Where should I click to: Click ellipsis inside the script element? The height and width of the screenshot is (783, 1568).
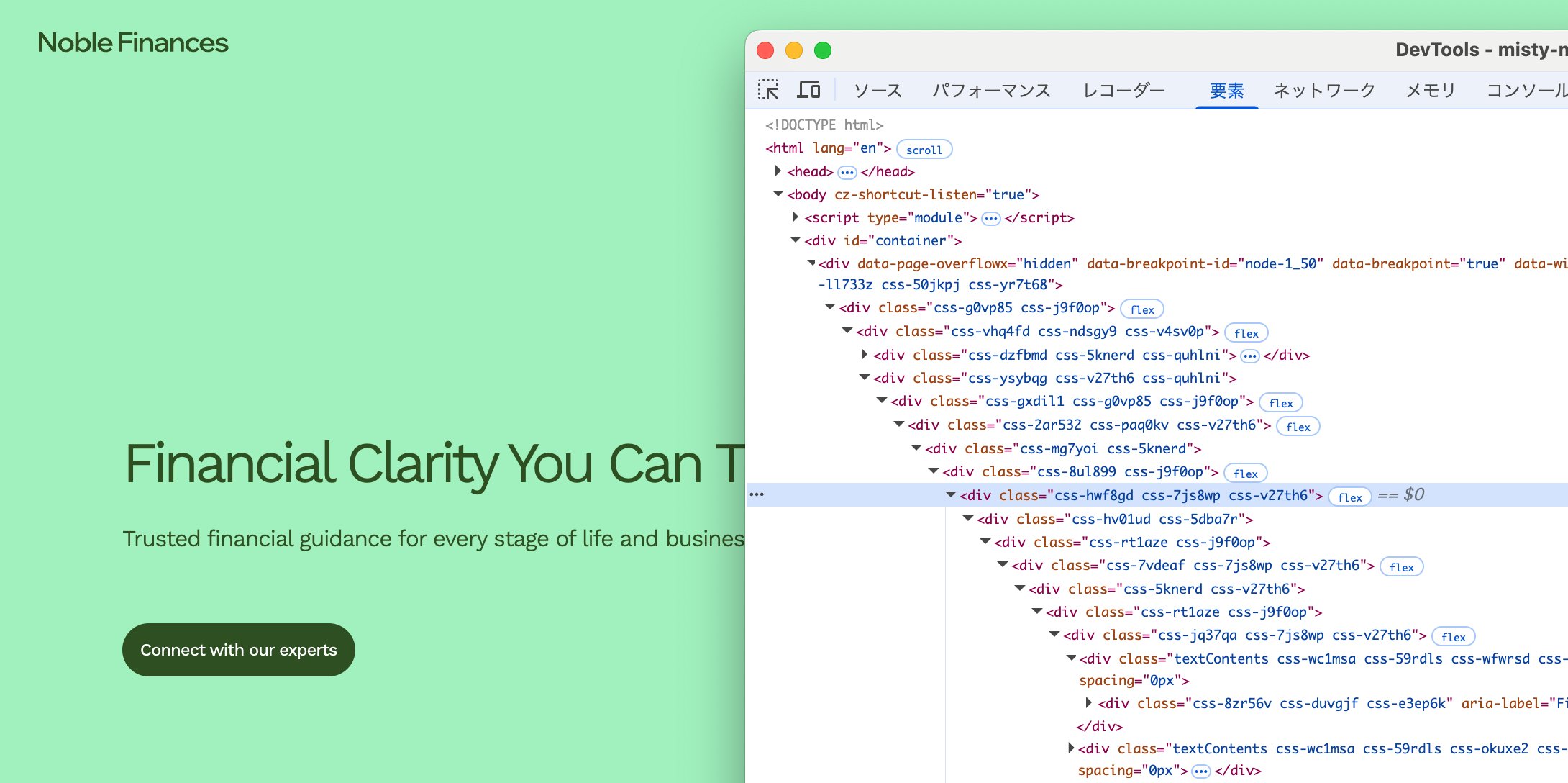[x=991, y=219]
